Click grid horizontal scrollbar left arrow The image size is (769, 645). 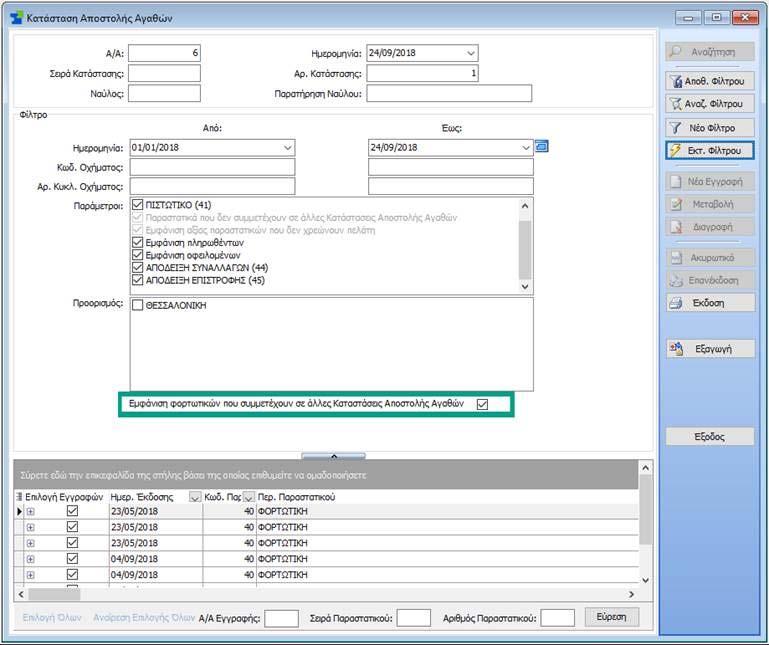21,594
